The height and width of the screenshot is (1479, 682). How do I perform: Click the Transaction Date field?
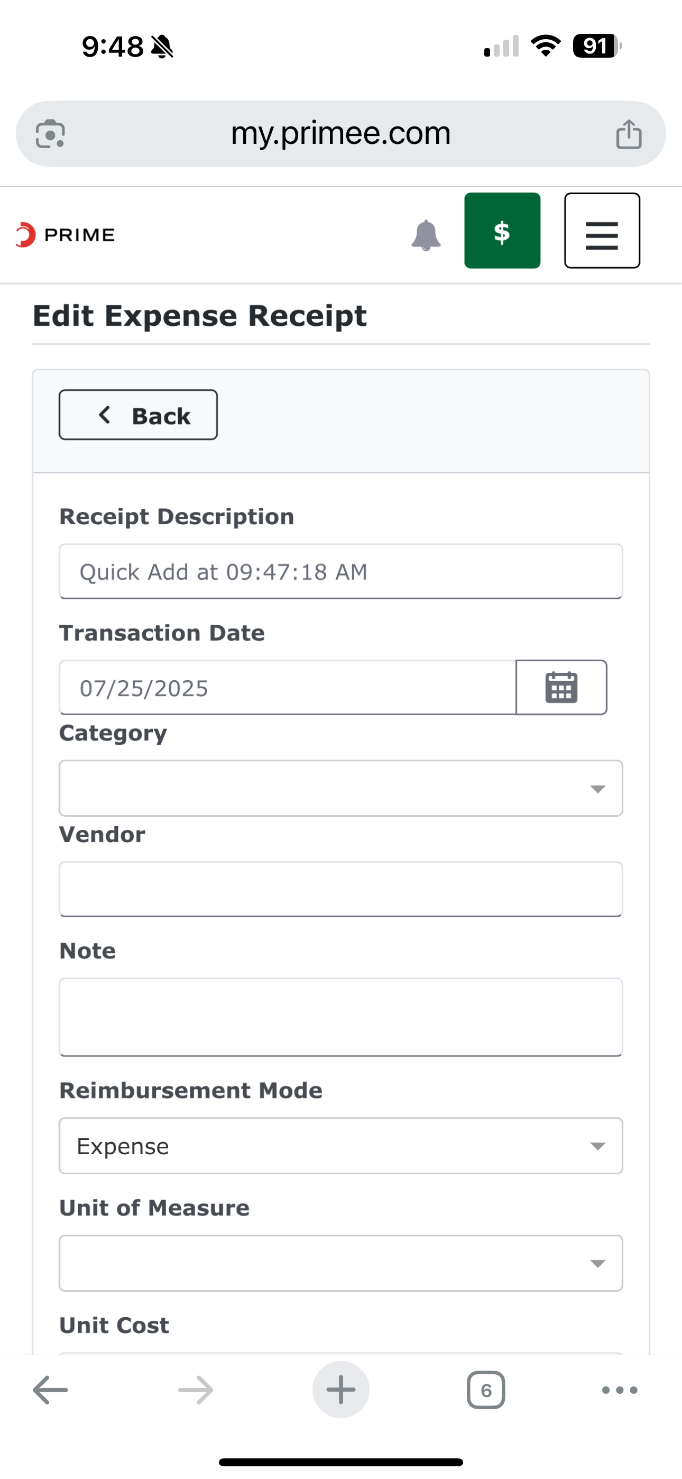(x=288, y=687)
